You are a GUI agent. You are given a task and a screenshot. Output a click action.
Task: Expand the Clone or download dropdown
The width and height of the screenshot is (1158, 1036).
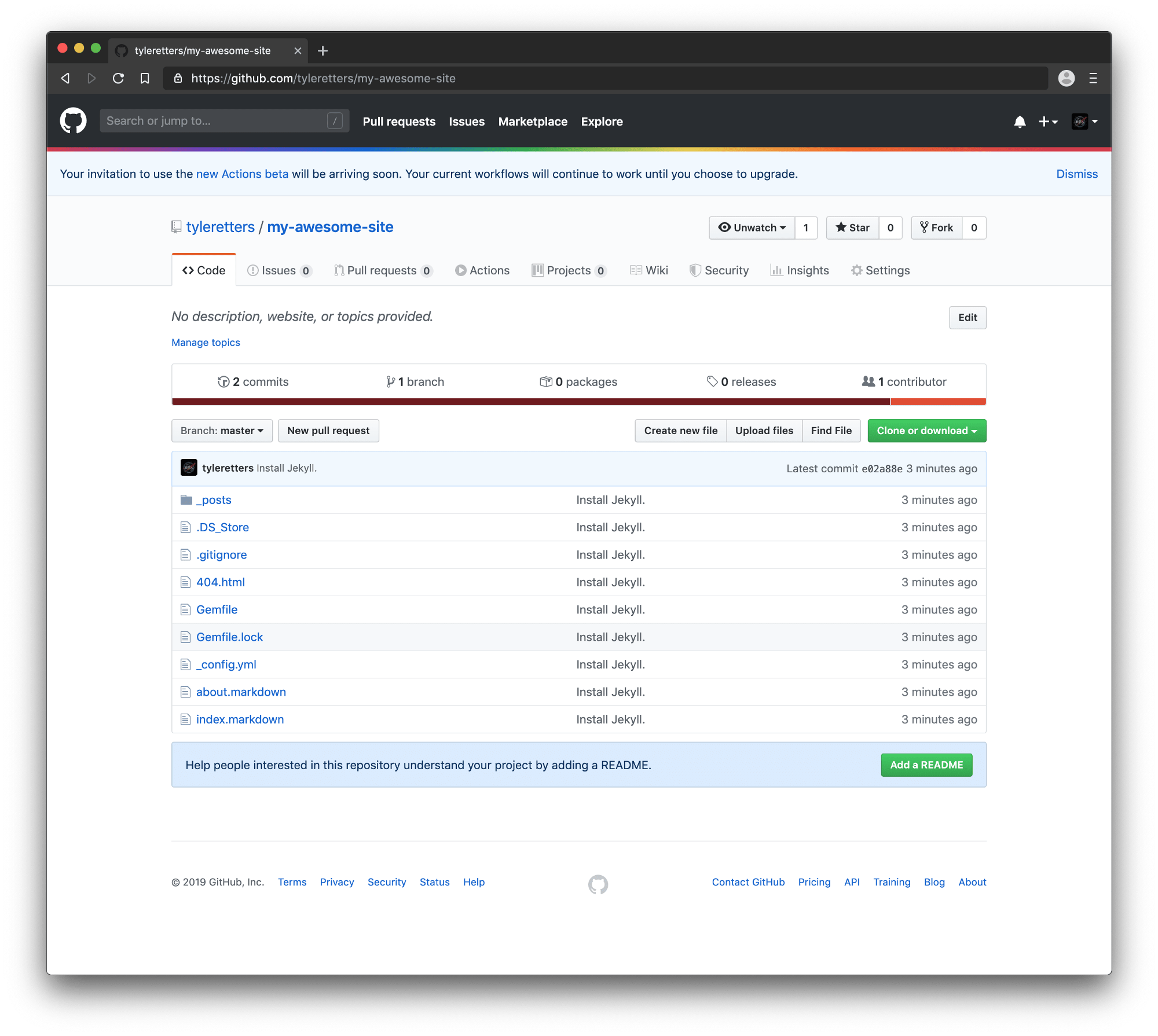(926, 431)
